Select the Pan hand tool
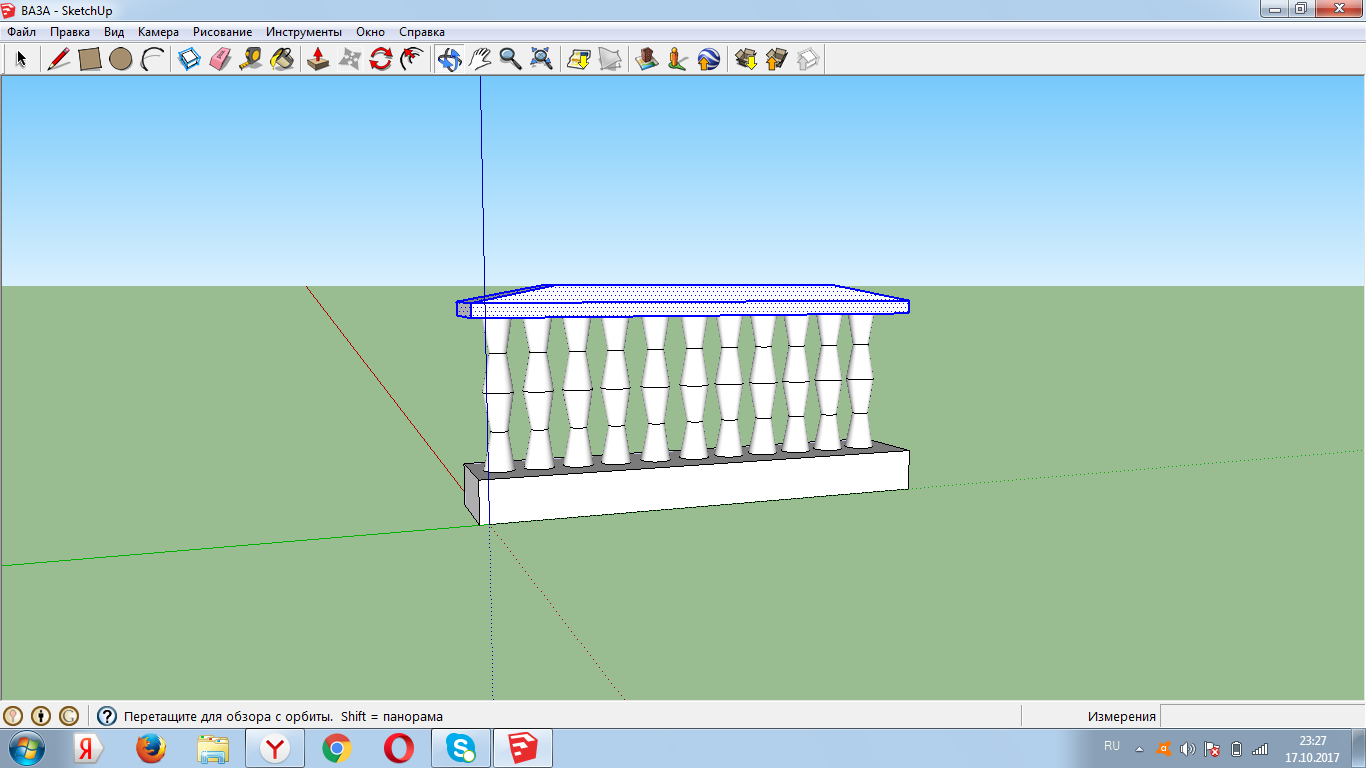The height and width of the screenshot is (768, 1366). click(480, 60)
